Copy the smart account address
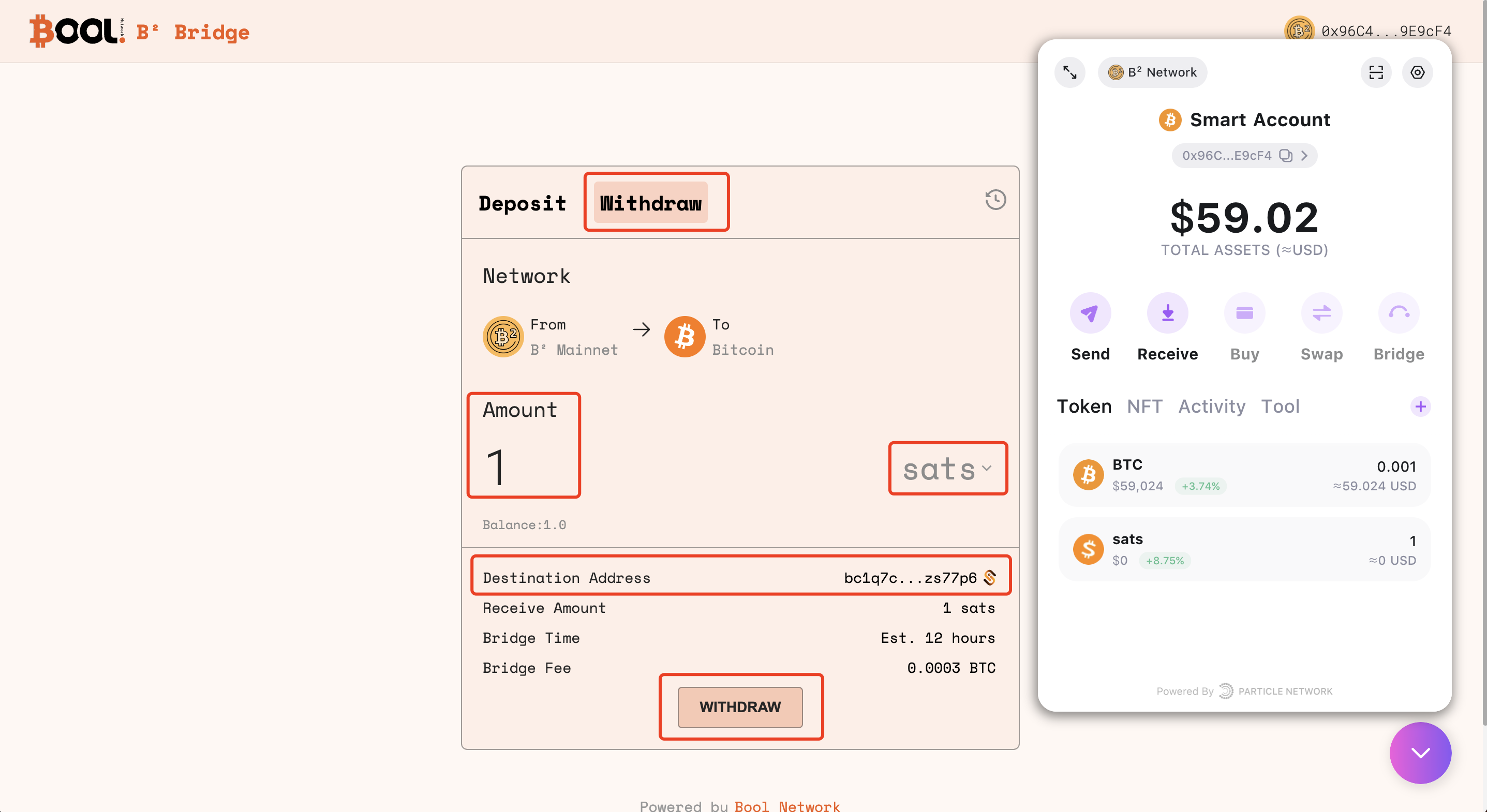 (x=1286, y=155)
